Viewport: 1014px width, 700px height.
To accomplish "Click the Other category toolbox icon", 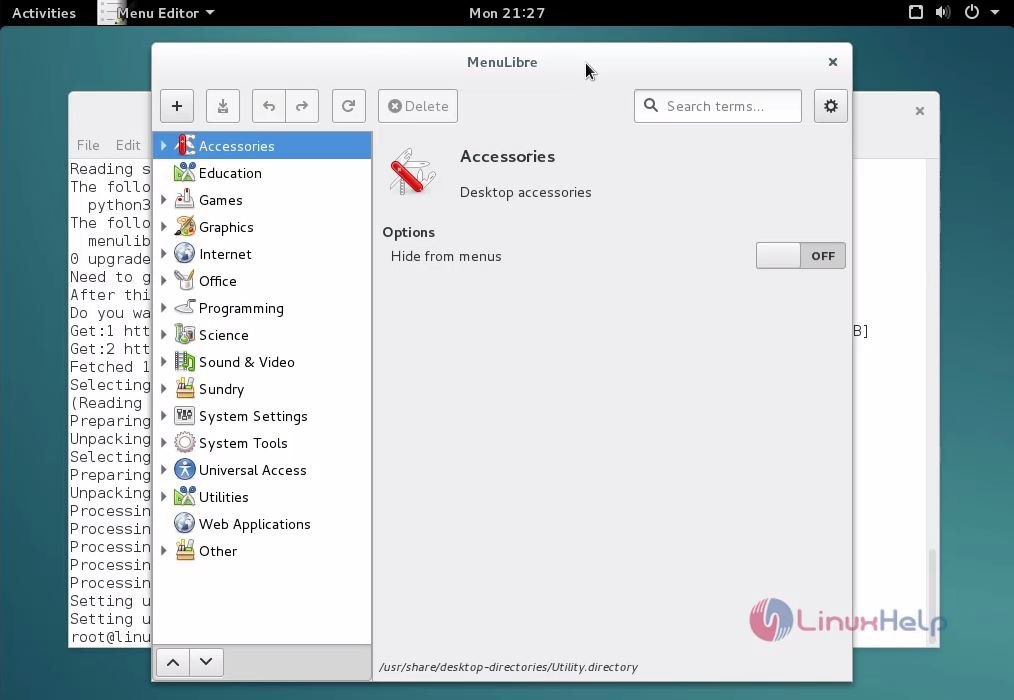I will click(185, 551).
